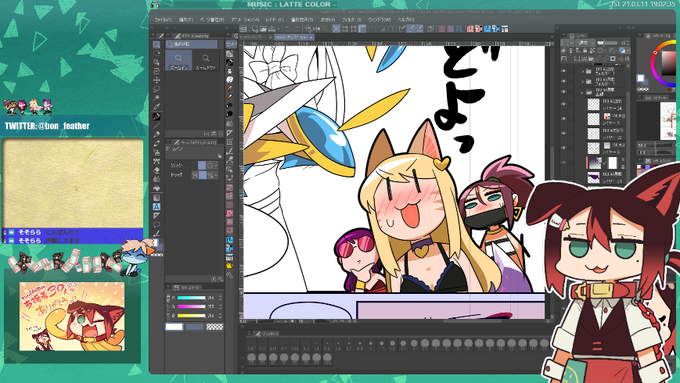Open the save icon dropdown arrow
This screenshot has width=680, height=383.
(277, 29)
